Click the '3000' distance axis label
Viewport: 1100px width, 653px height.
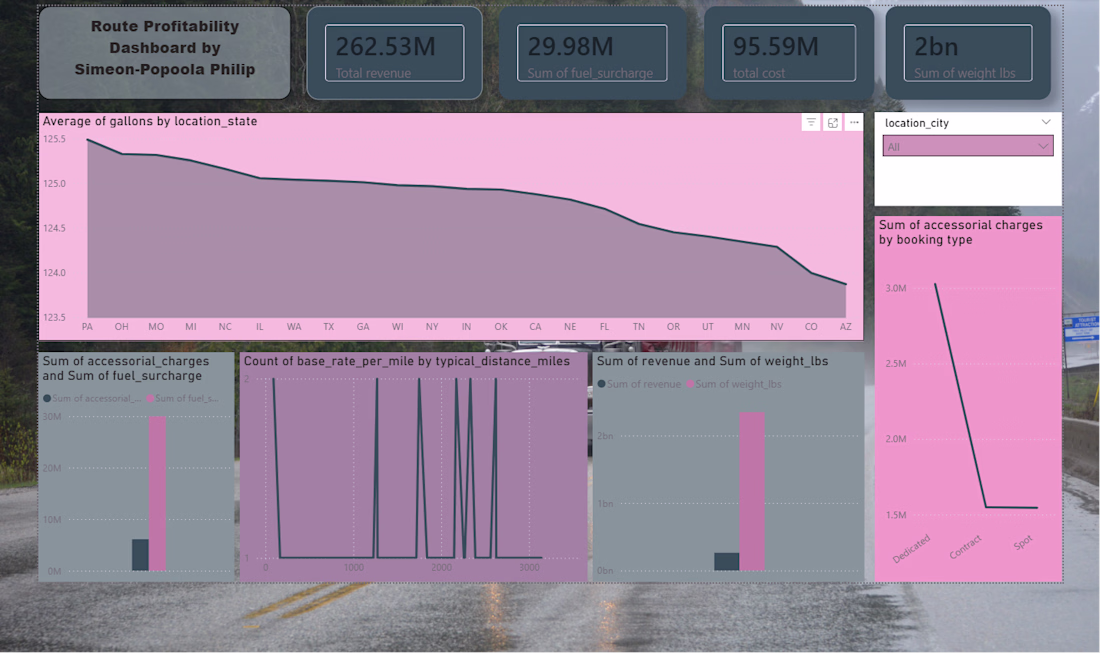tap(530, 567)
